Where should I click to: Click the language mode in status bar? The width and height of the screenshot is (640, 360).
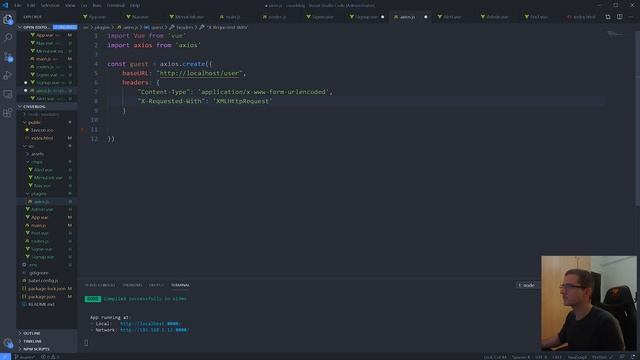click(x=577, y=357)
